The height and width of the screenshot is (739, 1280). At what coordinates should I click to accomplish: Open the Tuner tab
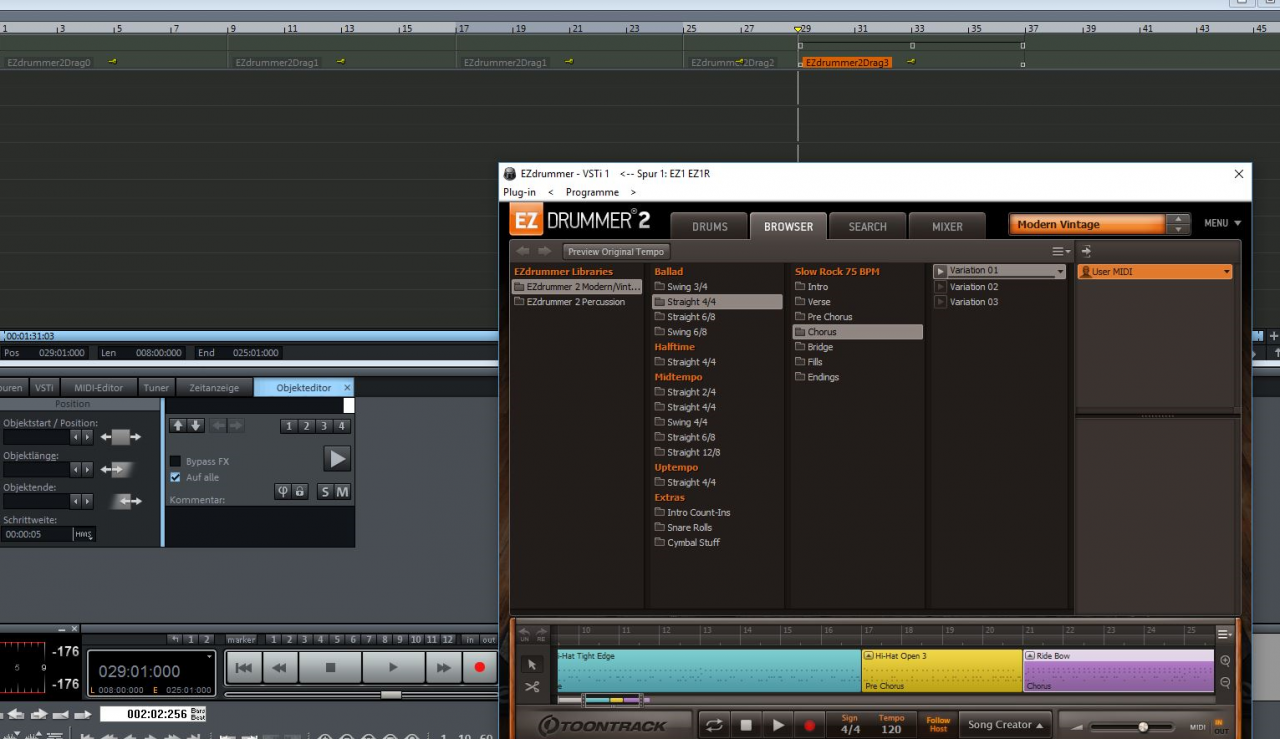[156, 388]
